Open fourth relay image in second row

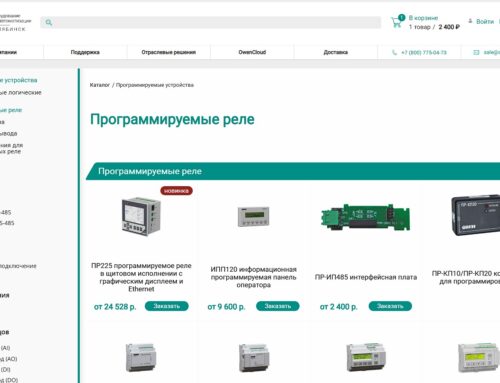point(478,357)
